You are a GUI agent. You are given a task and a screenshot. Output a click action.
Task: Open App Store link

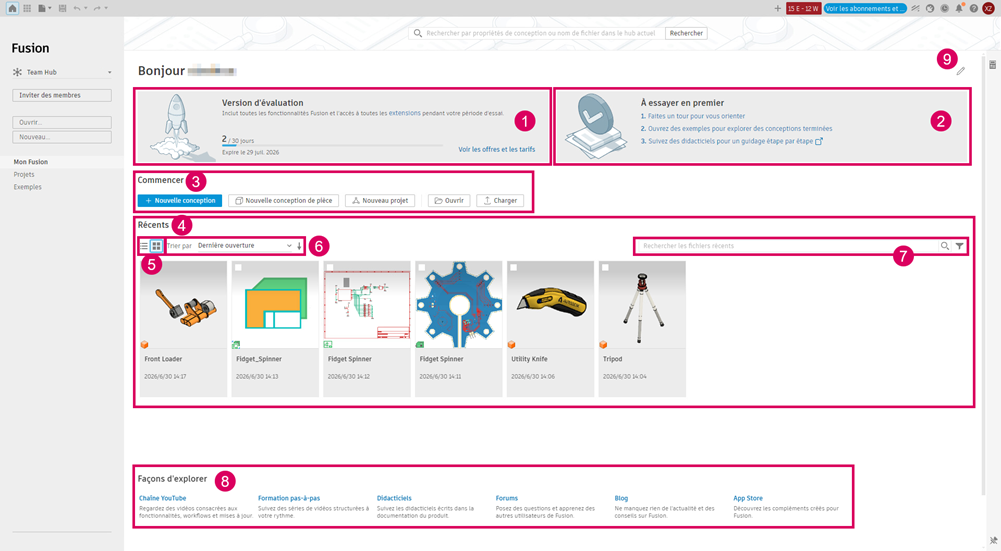(x=748, y=498)
